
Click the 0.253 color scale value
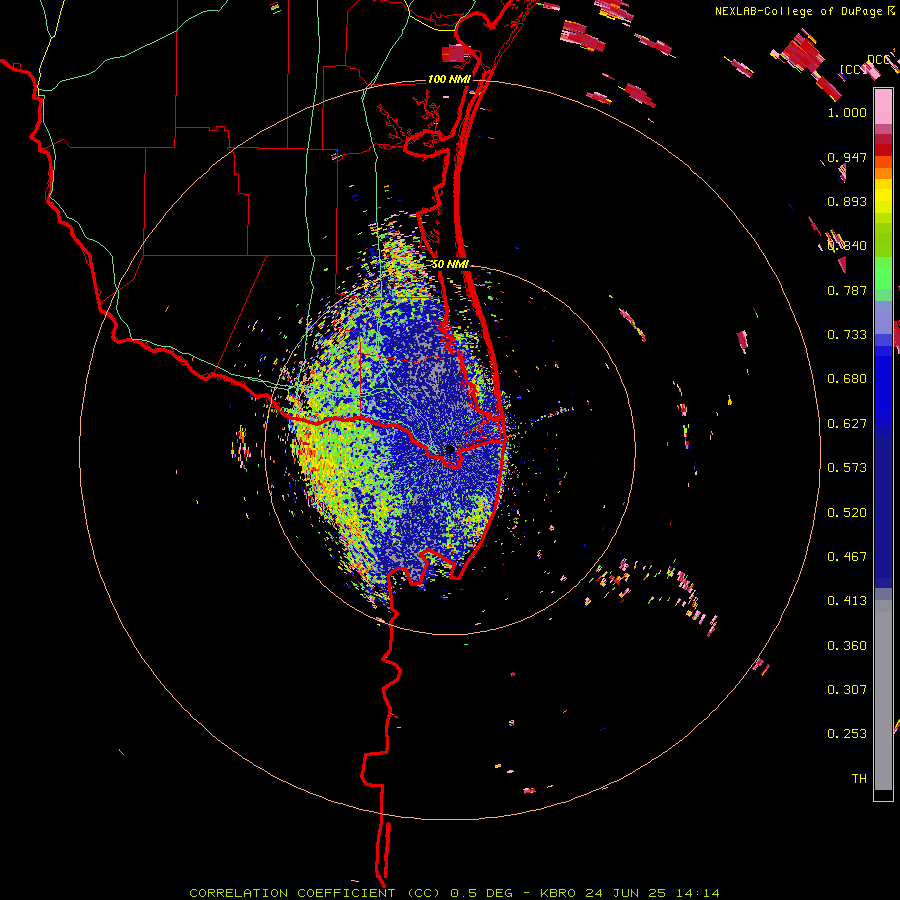pos(847,734)
